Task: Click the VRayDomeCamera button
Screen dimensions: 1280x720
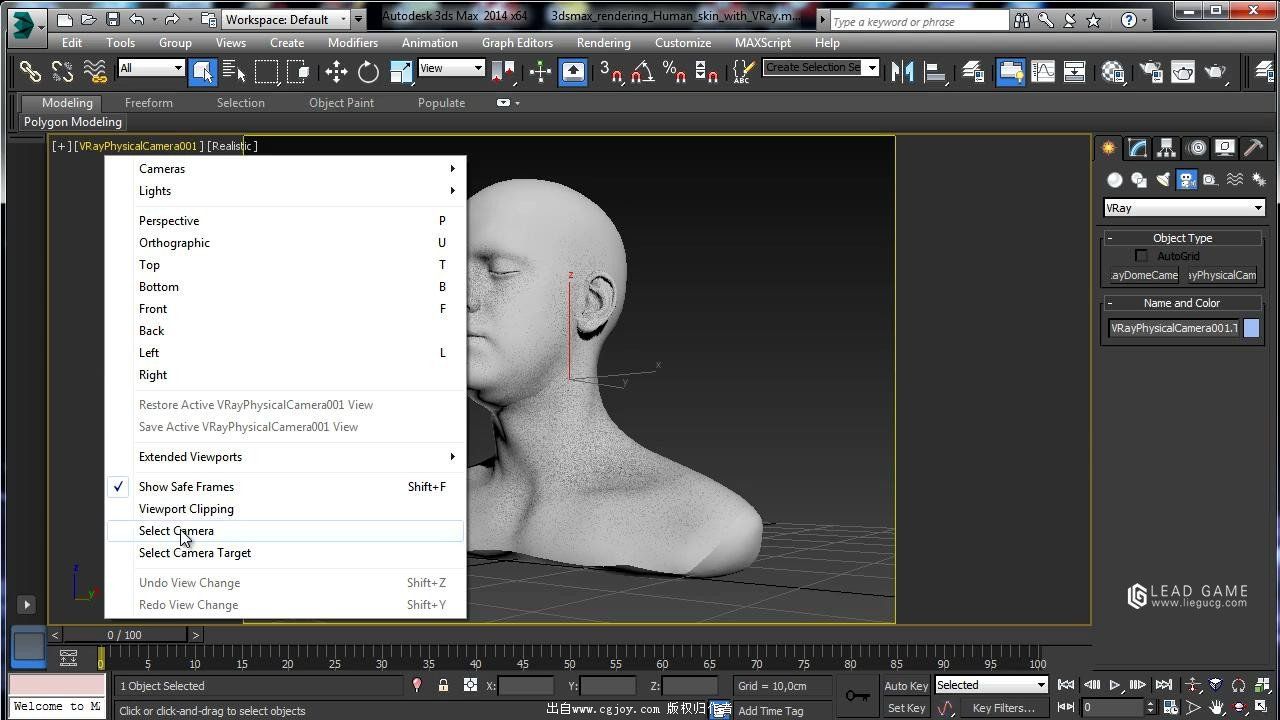Action: coord(1145,275)
